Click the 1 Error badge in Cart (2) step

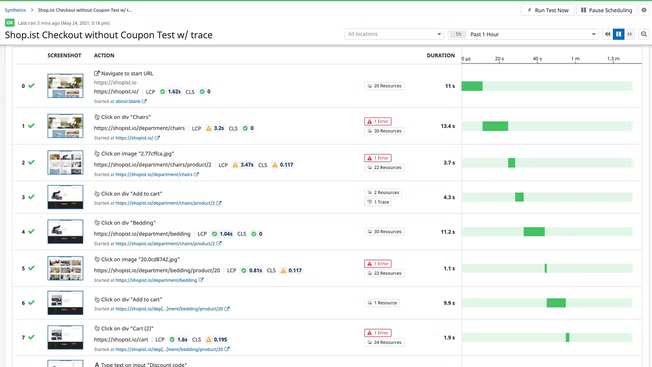tap(378, 333)
